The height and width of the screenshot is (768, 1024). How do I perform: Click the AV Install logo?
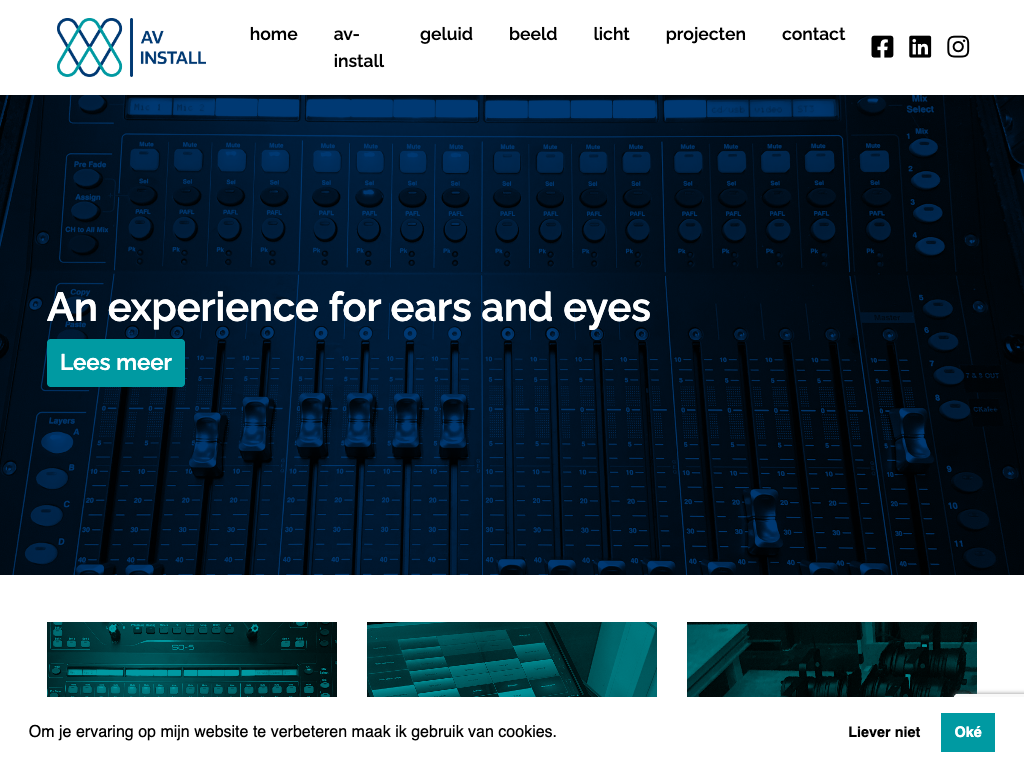pyautogui.click(x=131, y=47)
